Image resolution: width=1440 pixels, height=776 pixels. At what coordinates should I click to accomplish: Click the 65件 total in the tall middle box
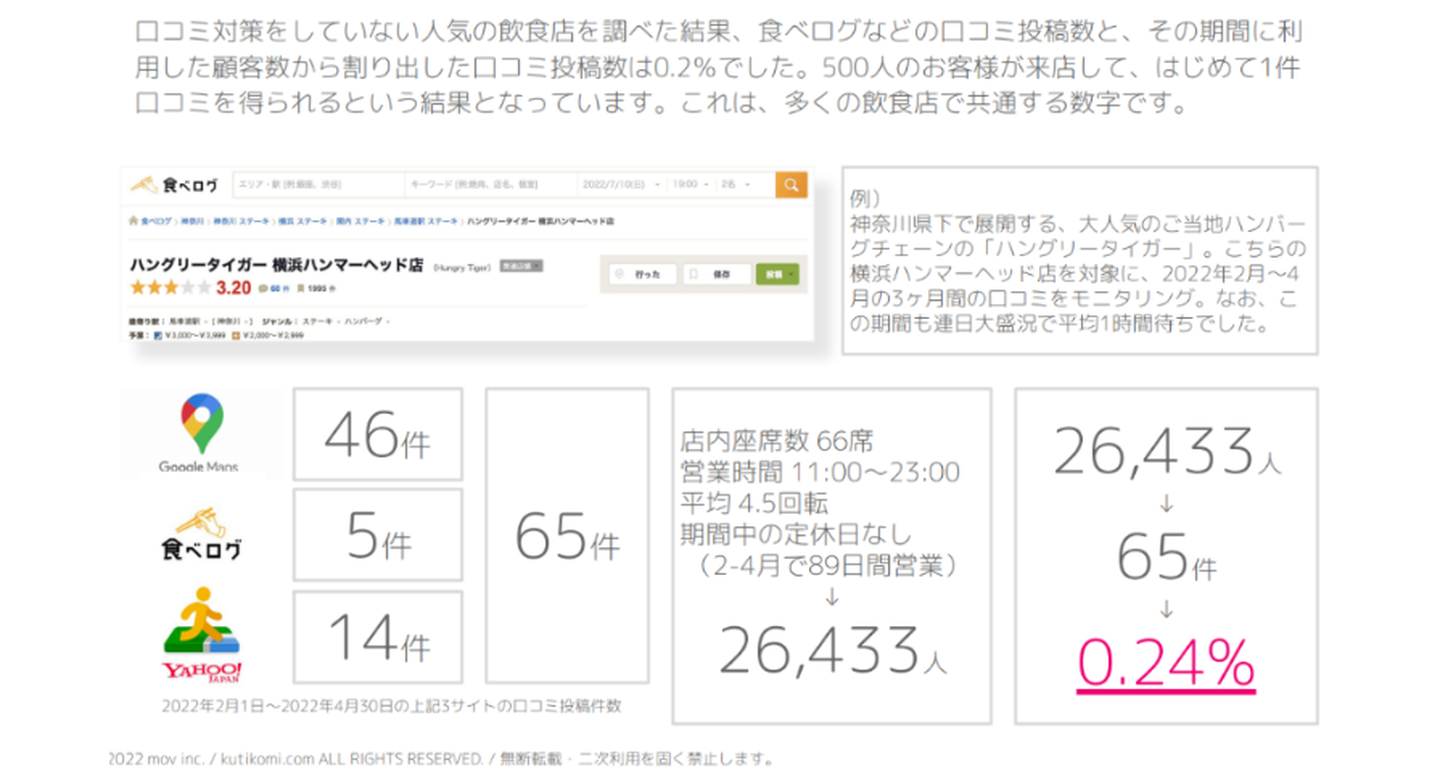click(567, 537)
